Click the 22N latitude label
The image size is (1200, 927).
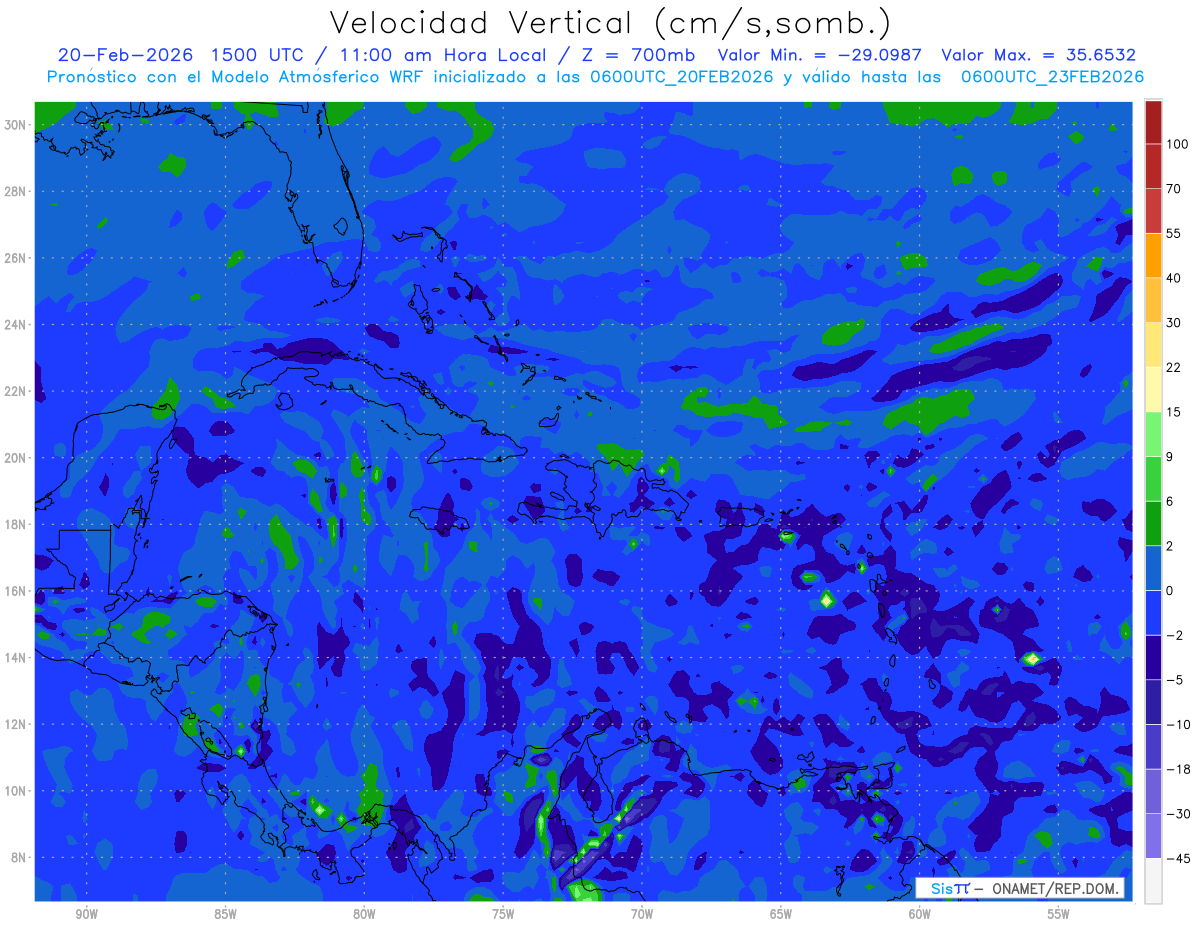point(17,391)
